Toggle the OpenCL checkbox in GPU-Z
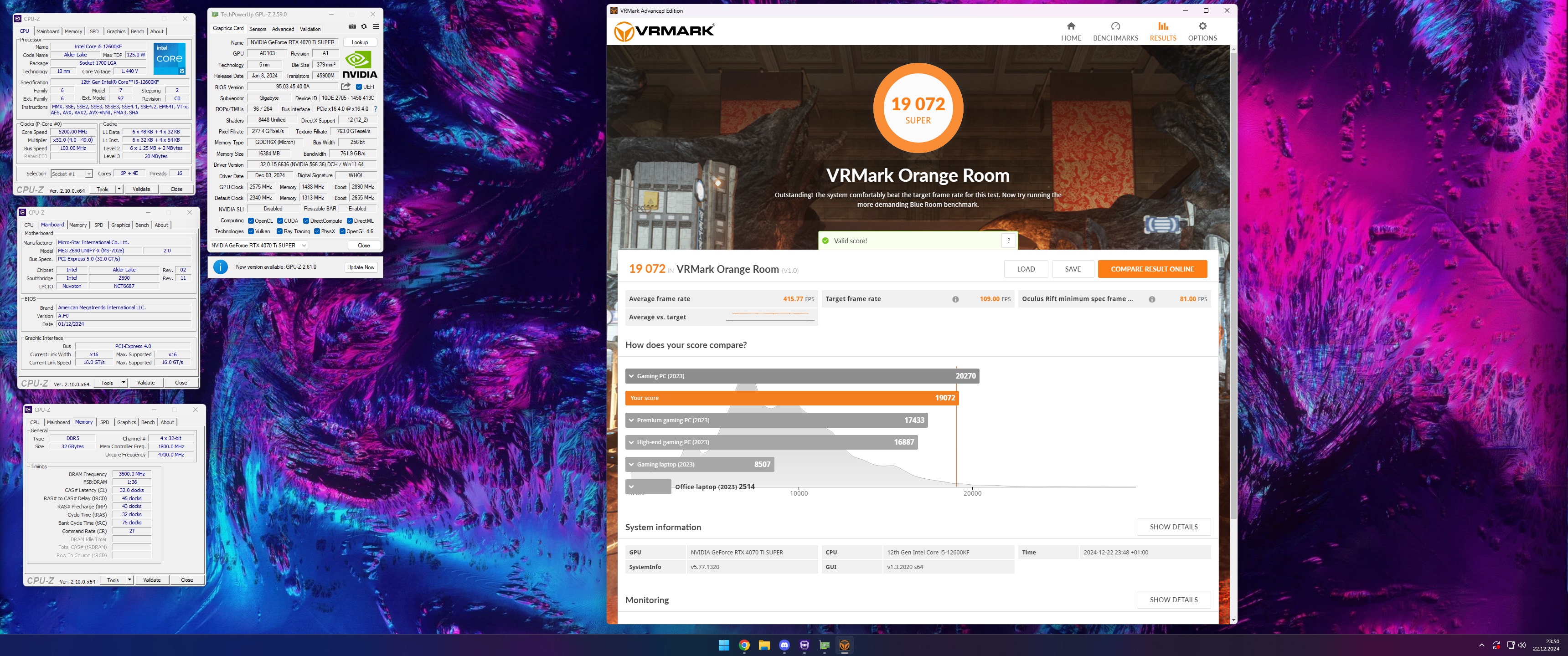The height and width of the screenshot is (656, 1568). (251, 221)
